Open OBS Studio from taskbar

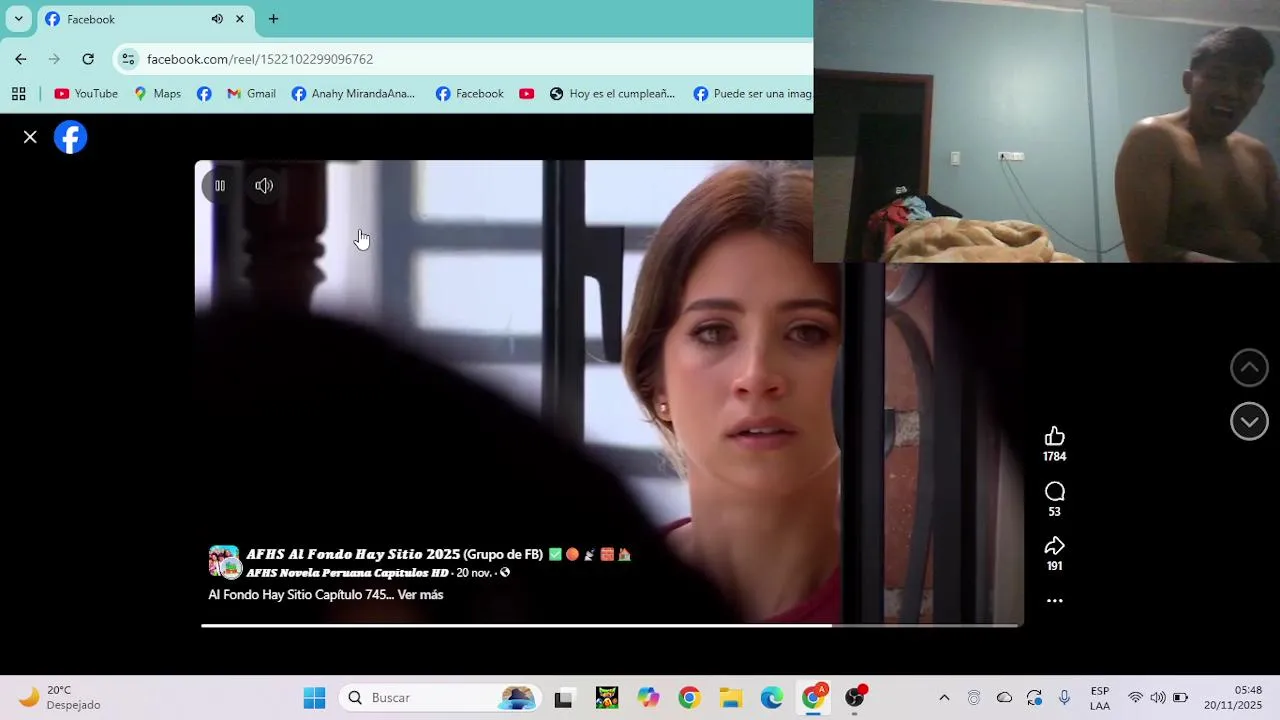click(855, 698)
